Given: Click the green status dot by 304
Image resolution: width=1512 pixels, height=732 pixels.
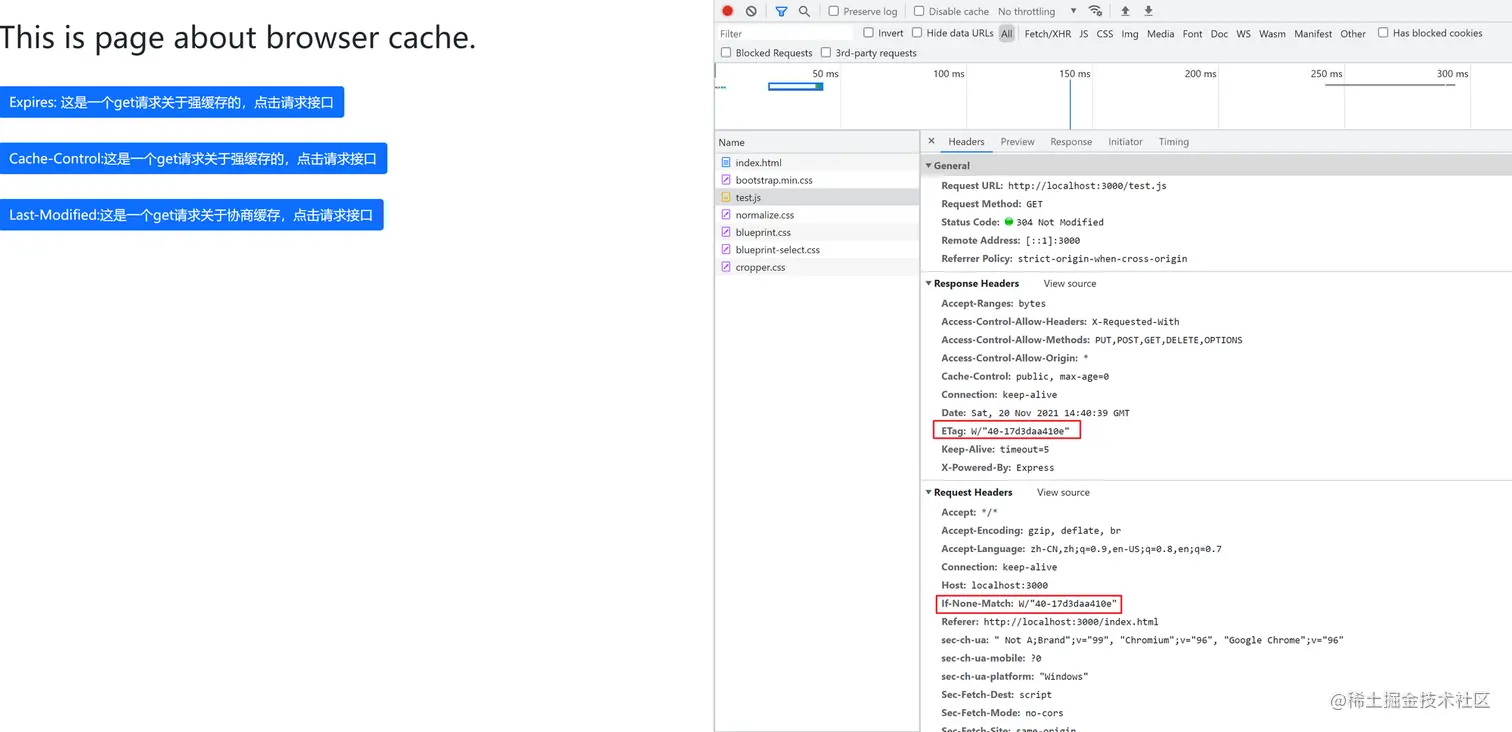Looking at the screenshot, I should tap(1009, 222).
